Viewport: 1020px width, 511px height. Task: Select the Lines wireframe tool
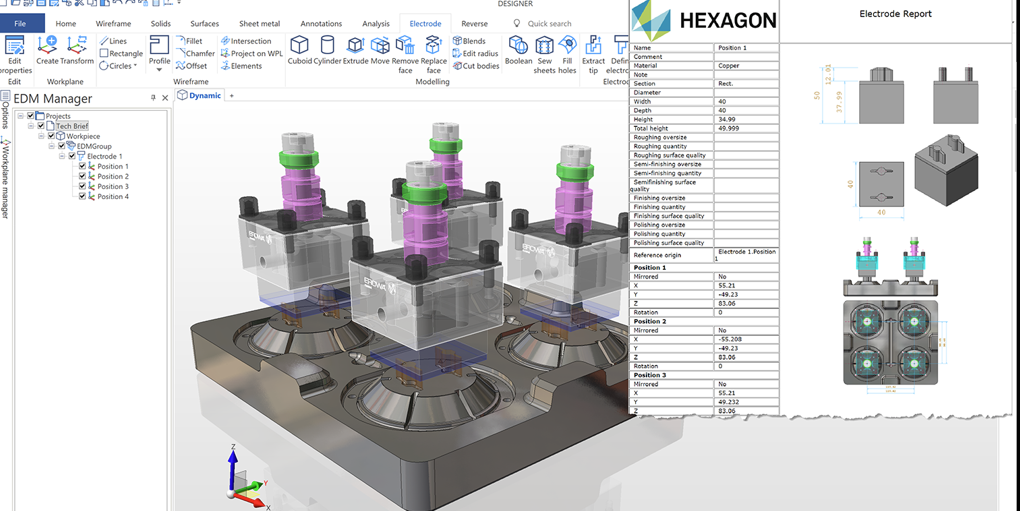click(113, 41)
